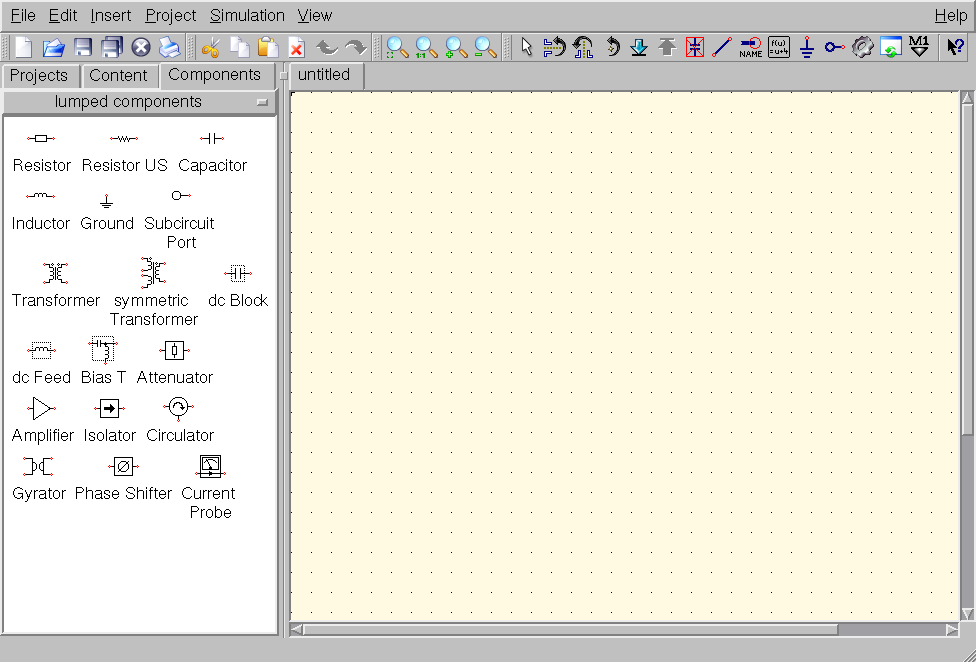Click the Set Marker M1 icon
The width and height of the screenshot is (976, 662).
[x=920, y=47]
